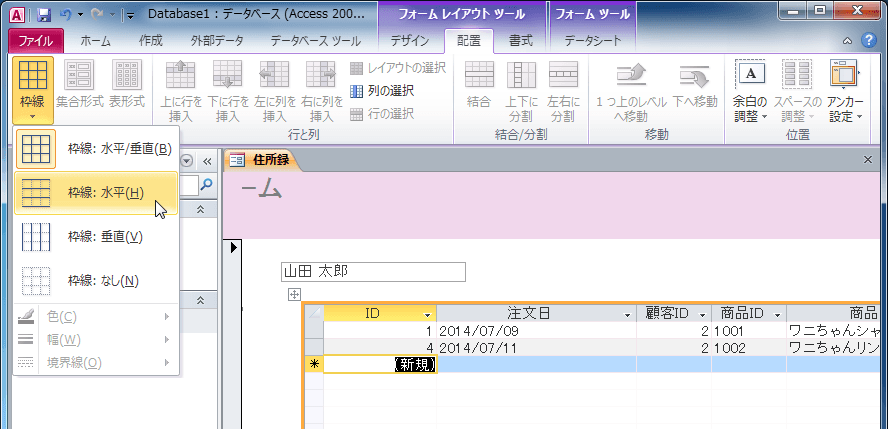Click the 2014/07/09 date cell
Screen dimensions: 888x429
(536, 331)
